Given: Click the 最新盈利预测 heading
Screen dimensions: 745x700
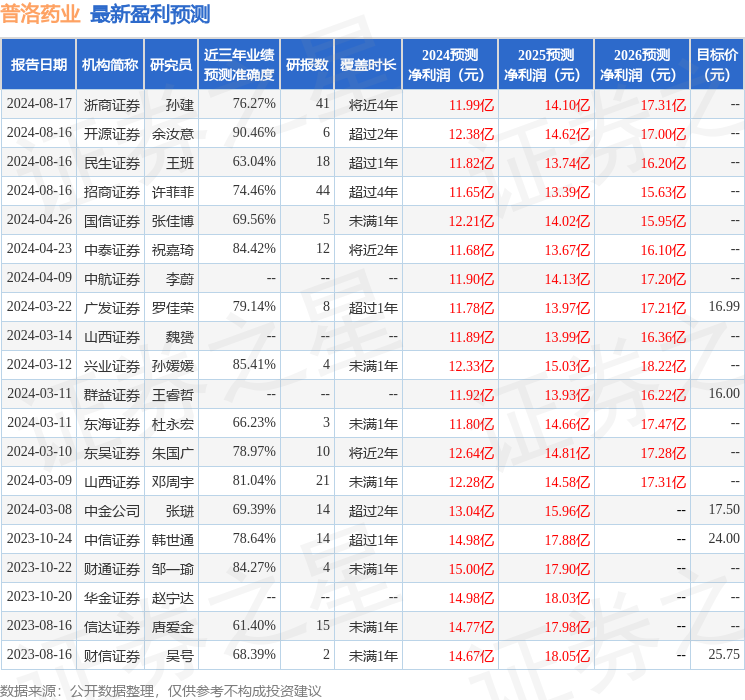Looking at the screenshot, I should [150, 14].
